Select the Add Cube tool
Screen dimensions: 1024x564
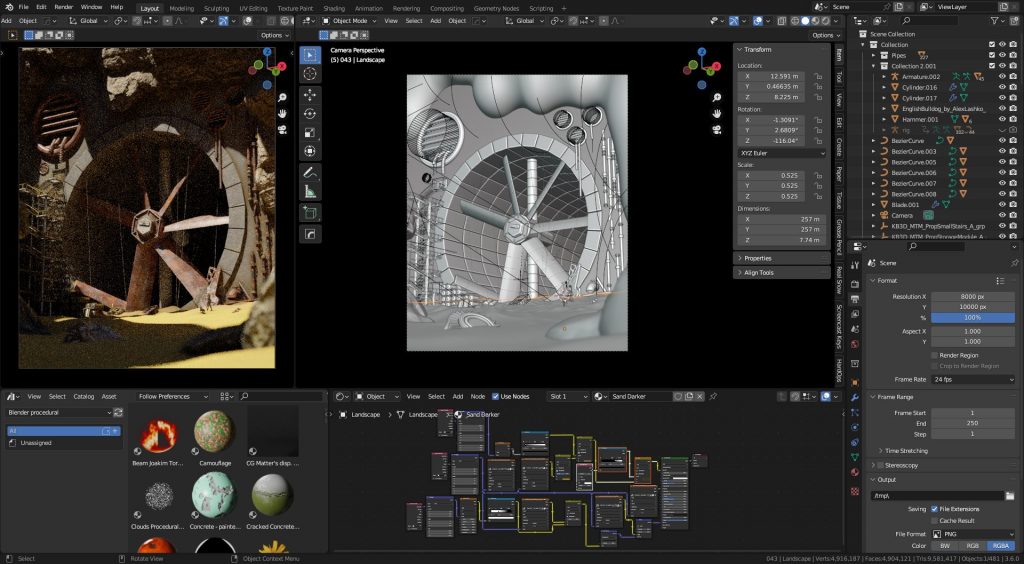pos(310,213)
